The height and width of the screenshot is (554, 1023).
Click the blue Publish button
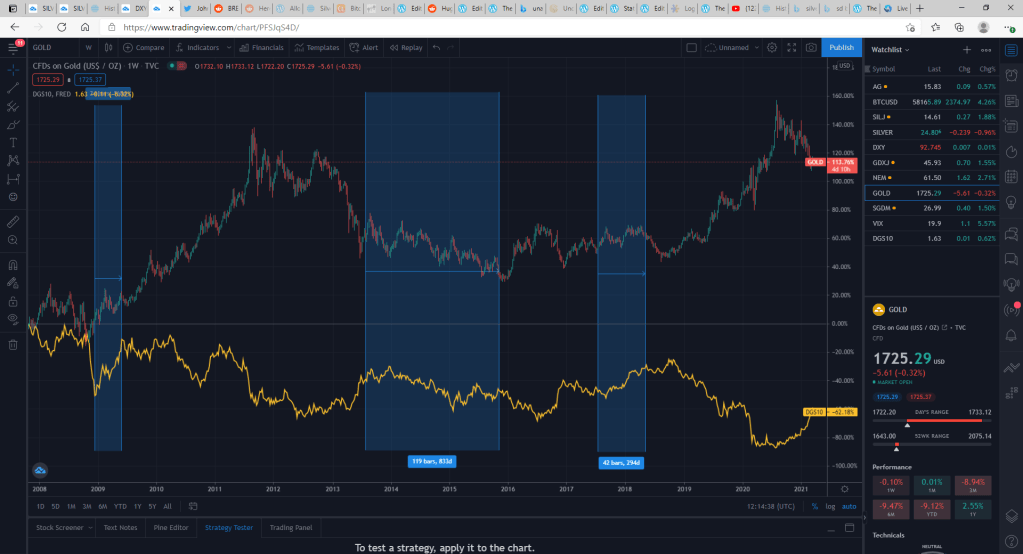click(x=841, y=47)
